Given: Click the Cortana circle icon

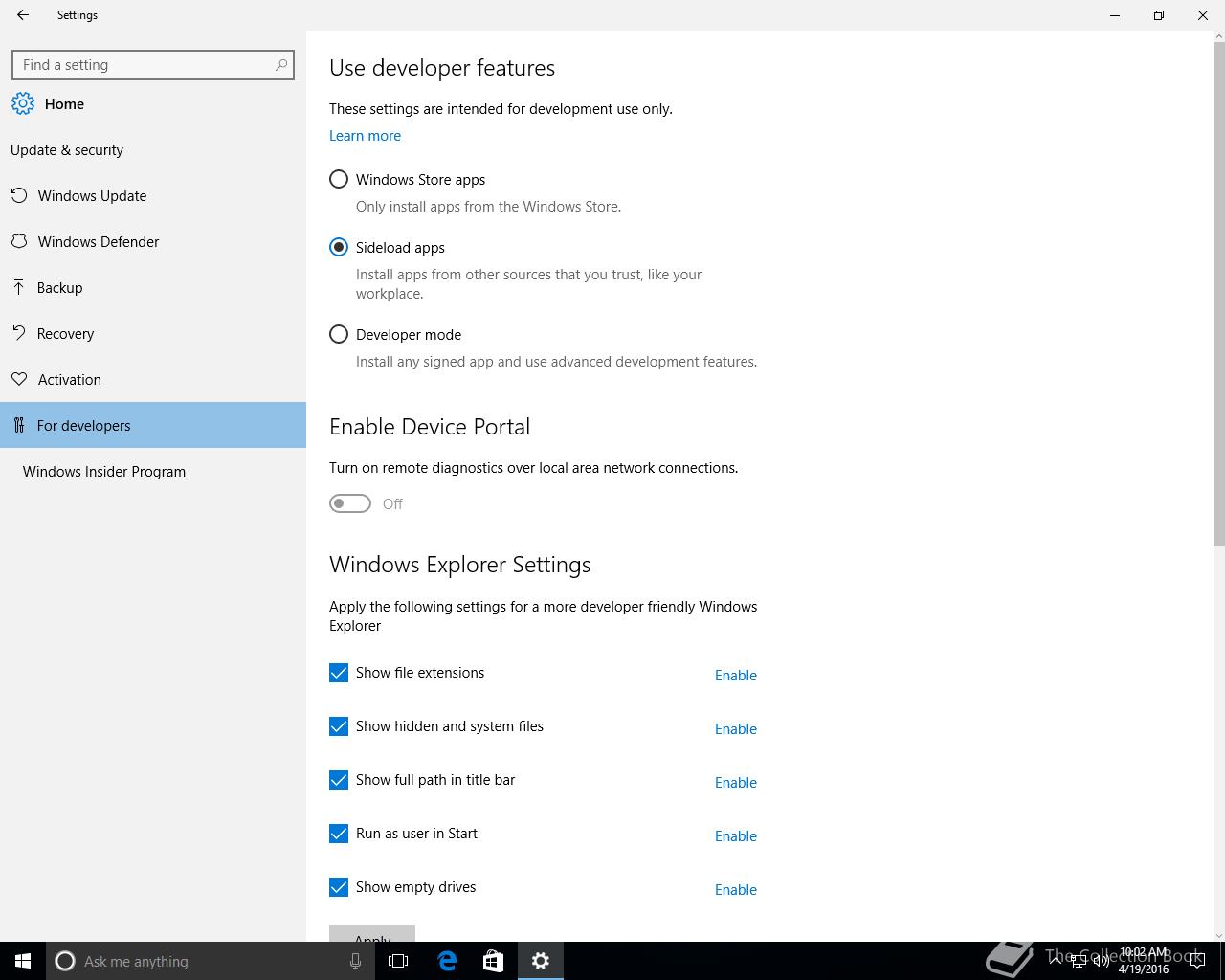Looking at the screenshot, I should coord(65,961).
